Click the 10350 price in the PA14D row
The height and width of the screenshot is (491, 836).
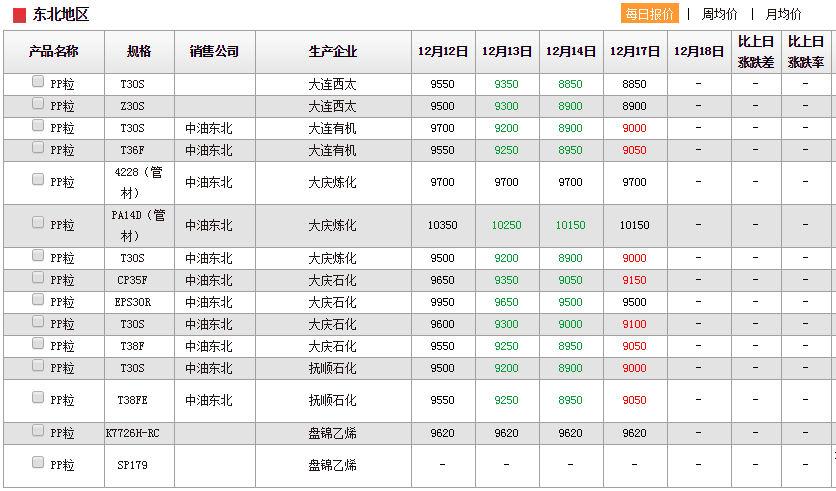click(x=442, y=226)
